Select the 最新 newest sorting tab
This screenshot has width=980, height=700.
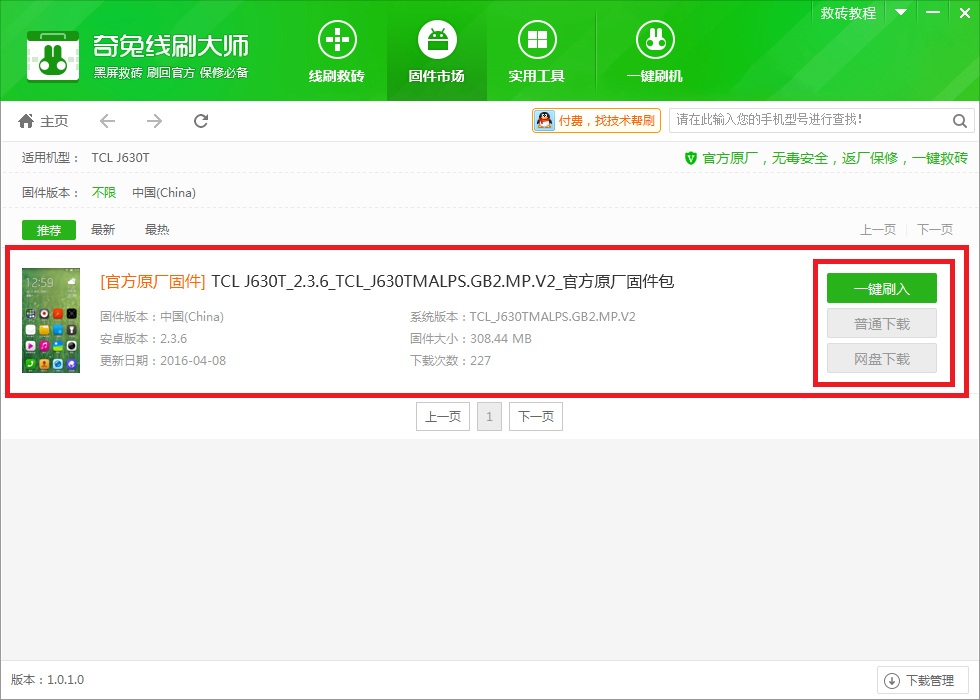click(103, 230)
